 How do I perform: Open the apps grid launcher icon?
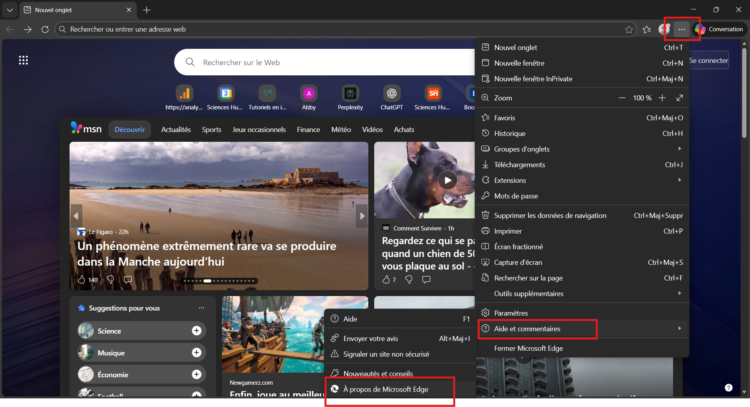coord(23,60)
